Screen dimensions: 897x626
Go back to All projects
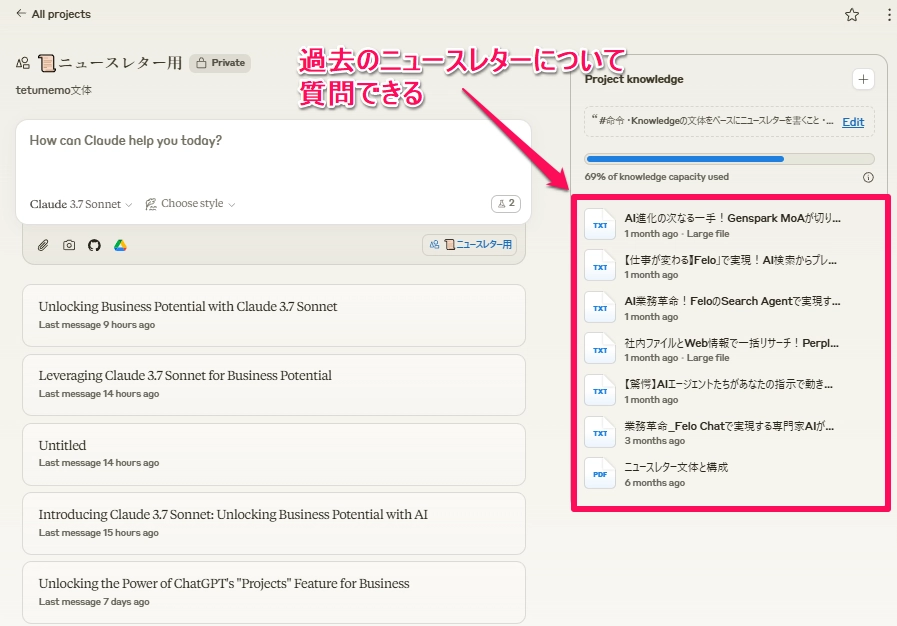(53, 14)
